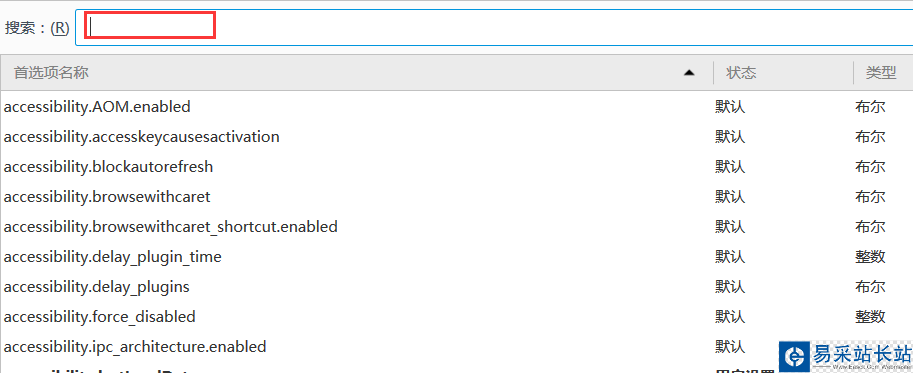The height and width of the screenshot is (373, 913).
Task: Select accessibility.force_disabled preference
Action: click(x=456, y=317)
